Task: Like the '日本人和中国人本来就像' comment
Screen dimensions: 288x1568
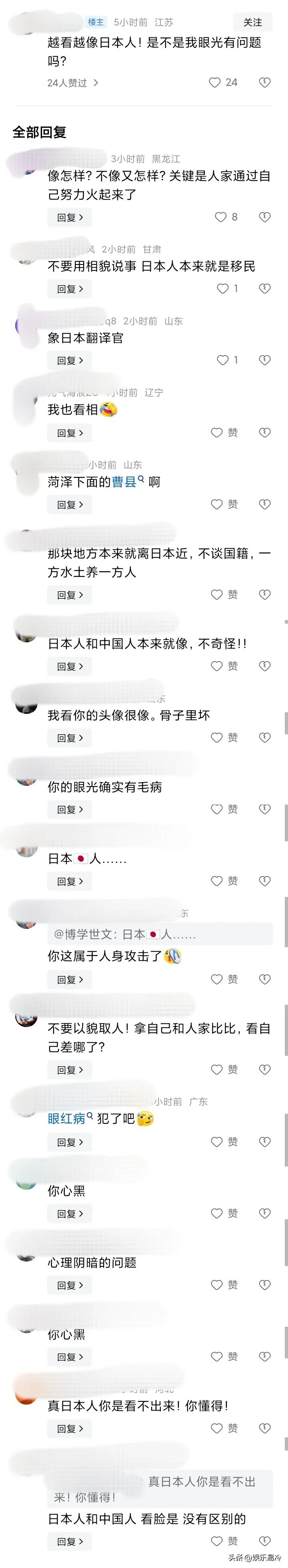Action: click(224, 666)
